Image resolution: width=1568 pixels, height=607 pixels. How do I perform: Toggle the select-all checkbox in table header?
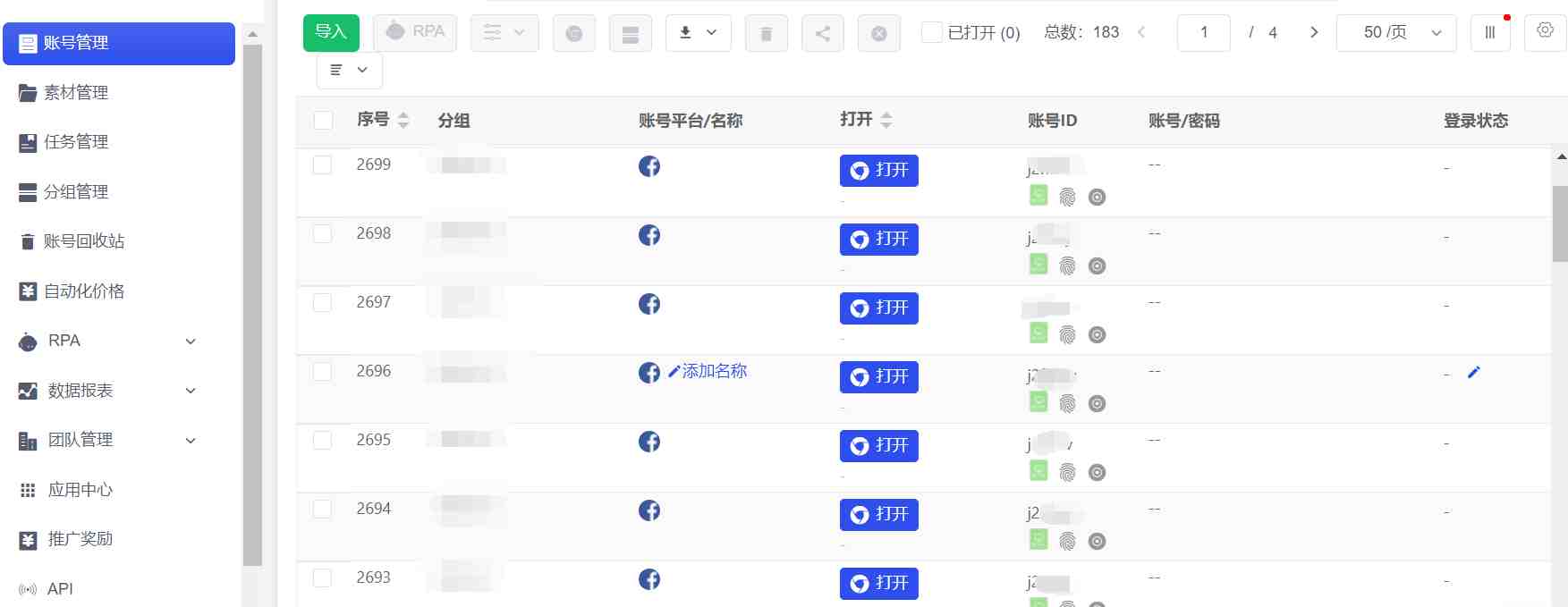pyautogui.click(x=324, y=121)
